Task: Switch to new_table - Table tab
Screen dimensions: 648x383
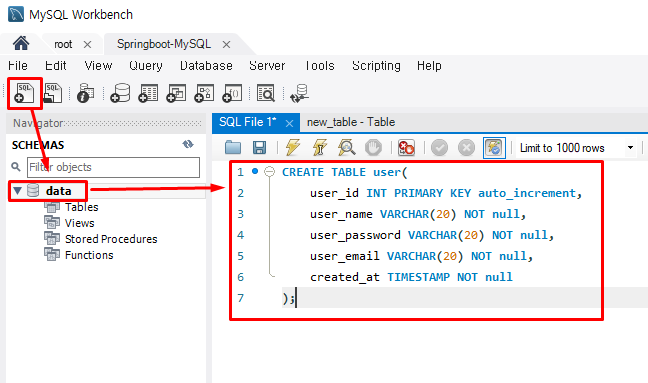Action: click(351, 122)
